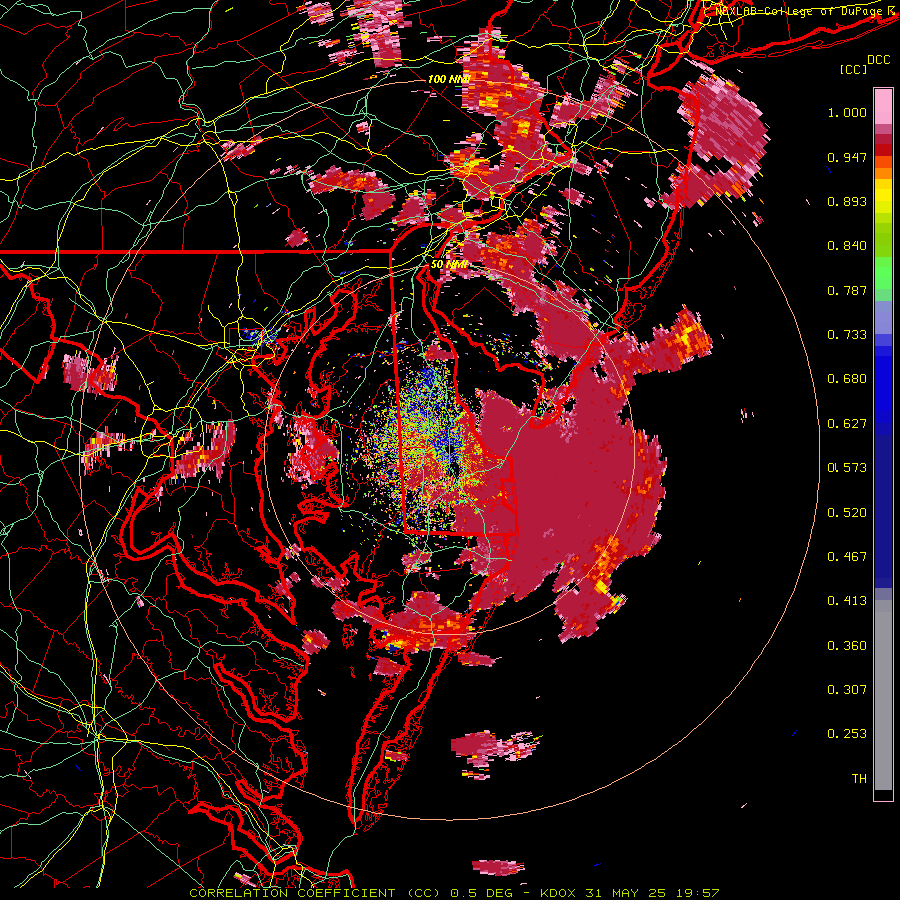900x900 pixels.
Task: Click the 31 MAY 25 date text
Action: click(x=626, y=893)
